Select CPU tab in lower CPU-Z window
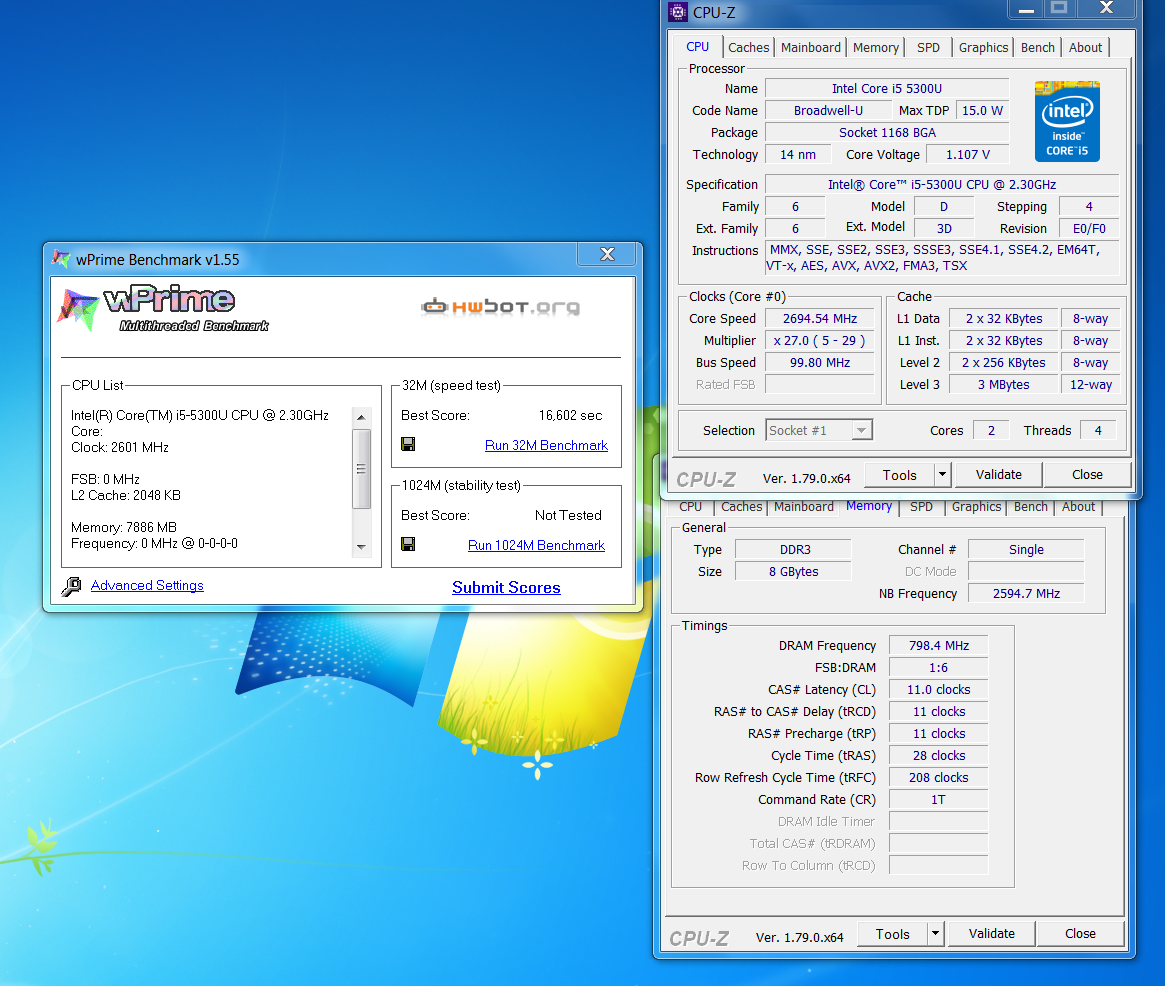 tap(690, 507)
